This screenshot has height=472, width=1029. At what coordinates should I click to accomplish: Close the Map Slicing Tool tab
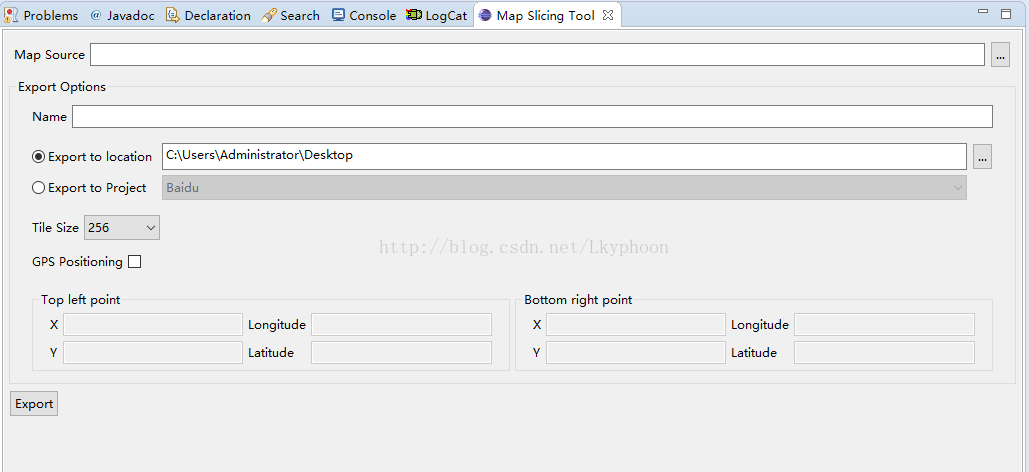[608, 15]
